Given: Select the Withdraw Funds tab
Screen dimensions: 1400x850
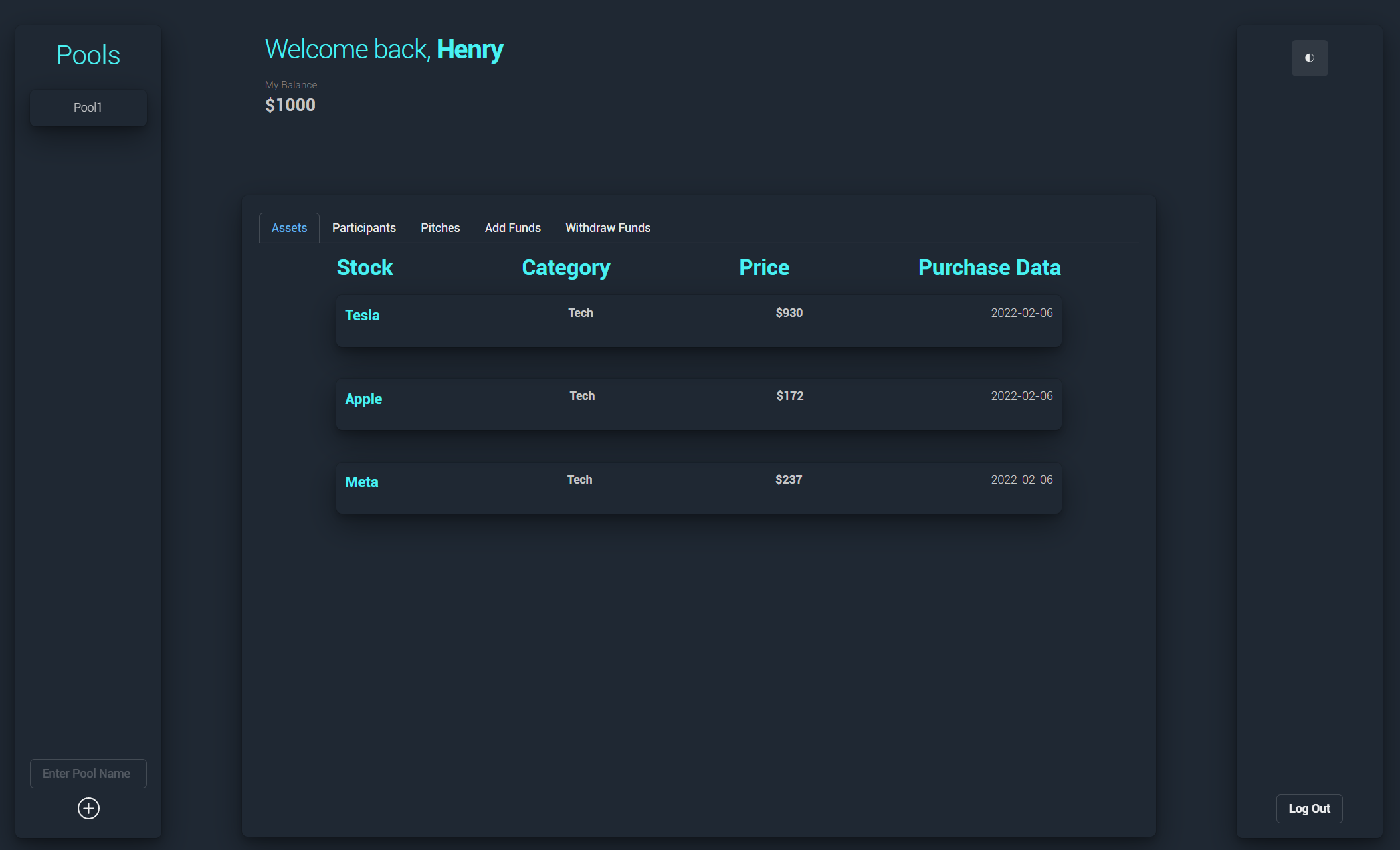Looking at the screenshot, I should [607, 228].
